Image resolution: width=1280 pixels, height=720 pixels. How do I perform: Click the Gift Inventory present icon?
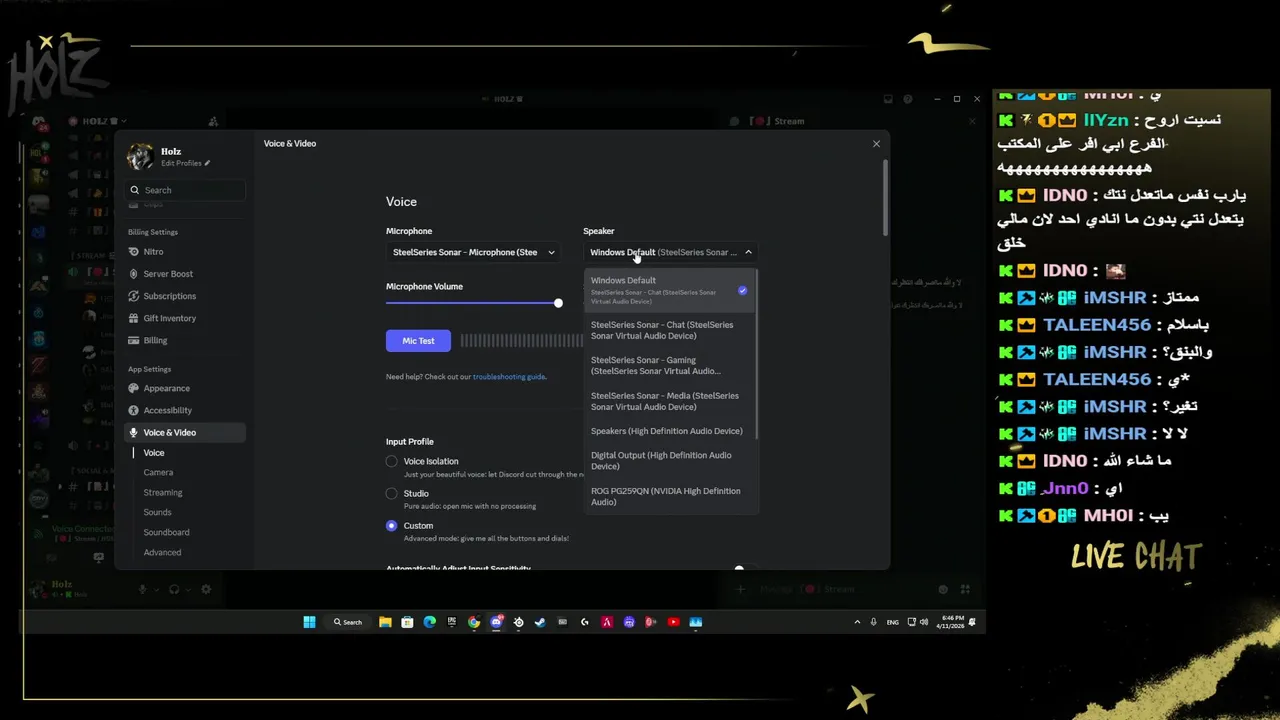click(134, 318)
